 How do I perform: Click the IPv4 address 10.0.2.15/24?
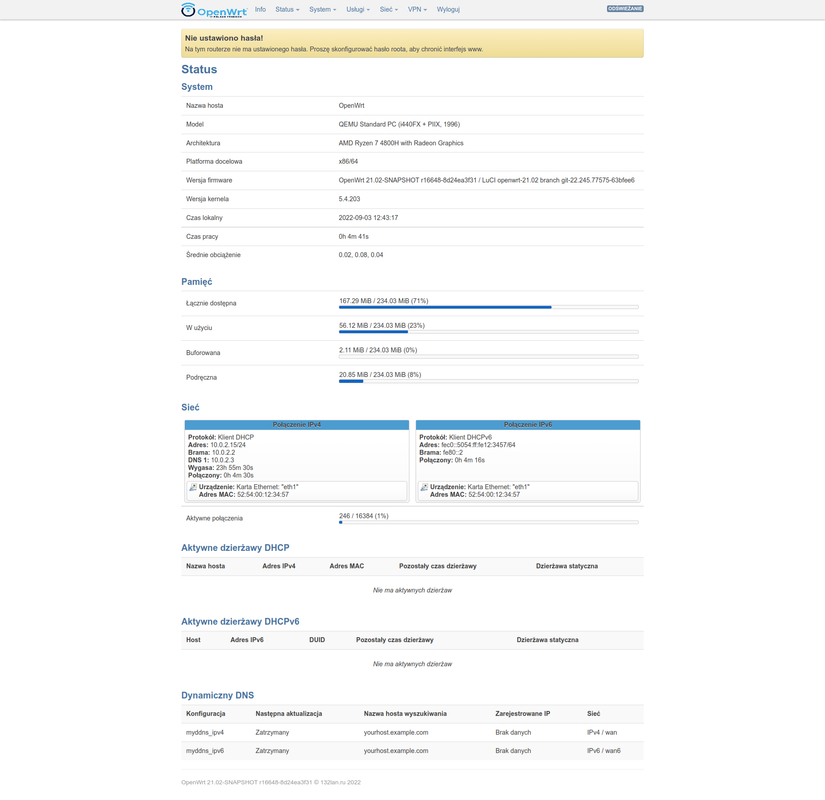pos(228,445)
